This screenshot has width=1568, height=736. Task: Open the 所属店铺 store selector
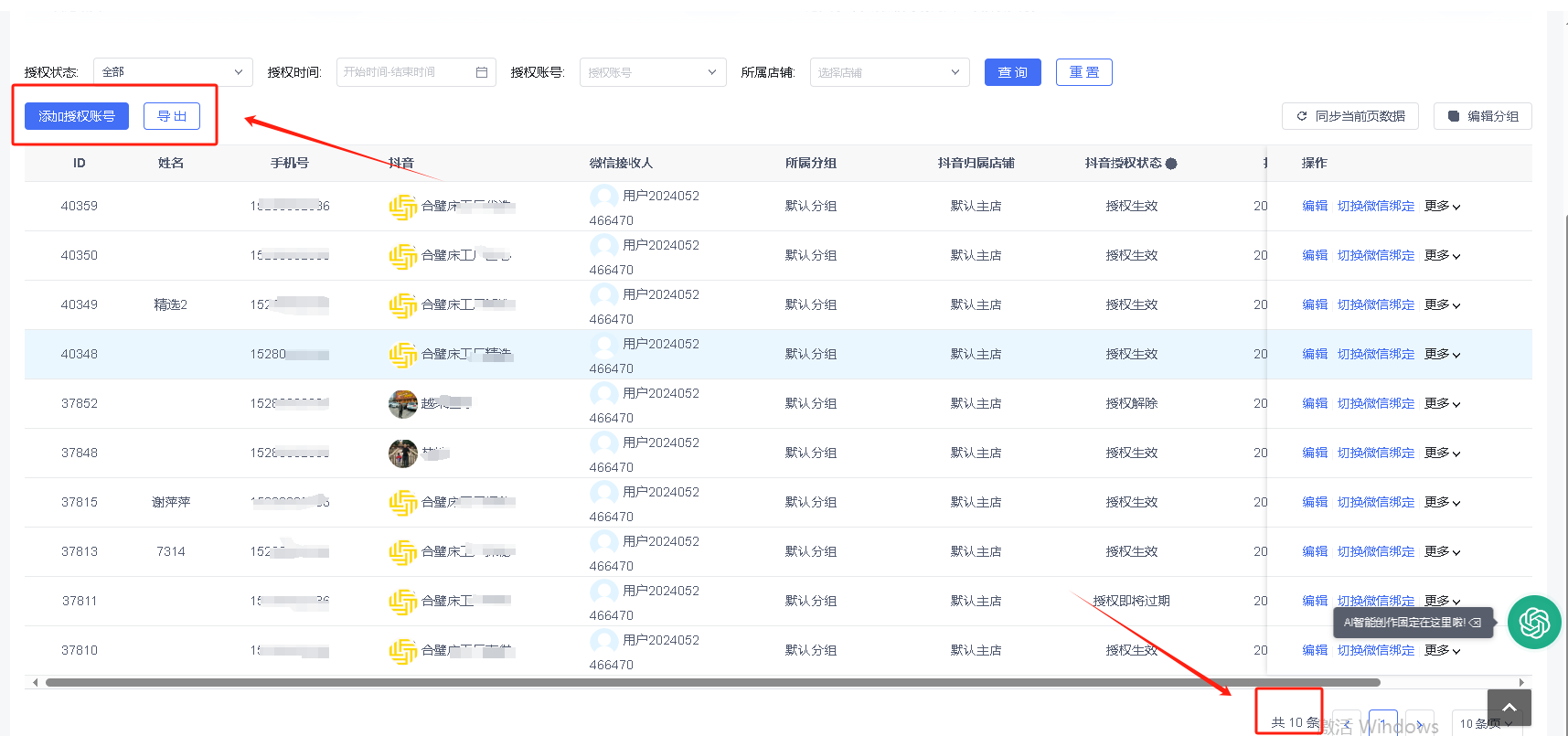889,72
